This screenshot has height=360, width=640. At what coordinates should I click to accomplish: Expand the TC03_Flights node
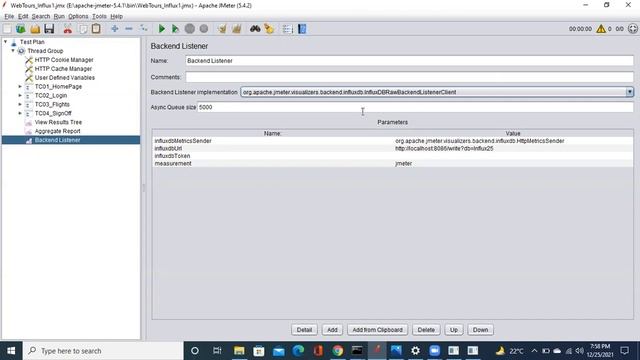pyautogui.click(x=20, y=104)
